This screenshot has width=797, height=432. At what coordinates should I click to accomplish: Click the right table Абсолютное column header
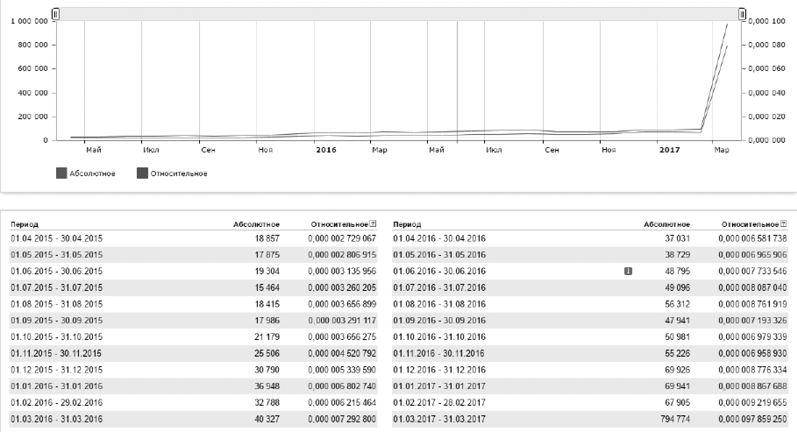coord(664,225)
